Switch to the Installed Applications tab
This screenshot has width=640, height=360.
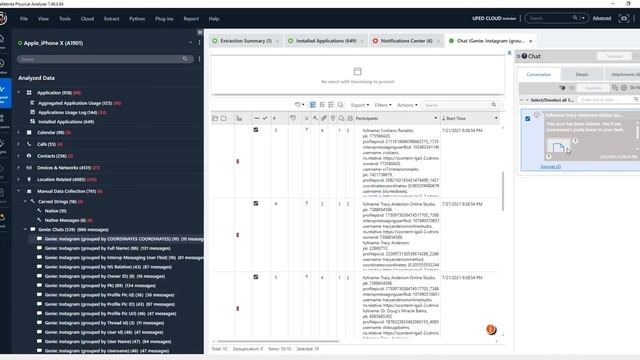[x=326, y=41]
